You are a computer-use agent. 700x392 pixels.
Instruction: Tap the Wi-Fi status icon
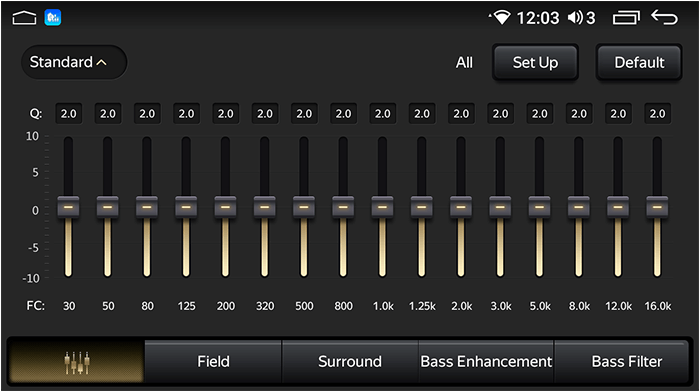(500, 18)
